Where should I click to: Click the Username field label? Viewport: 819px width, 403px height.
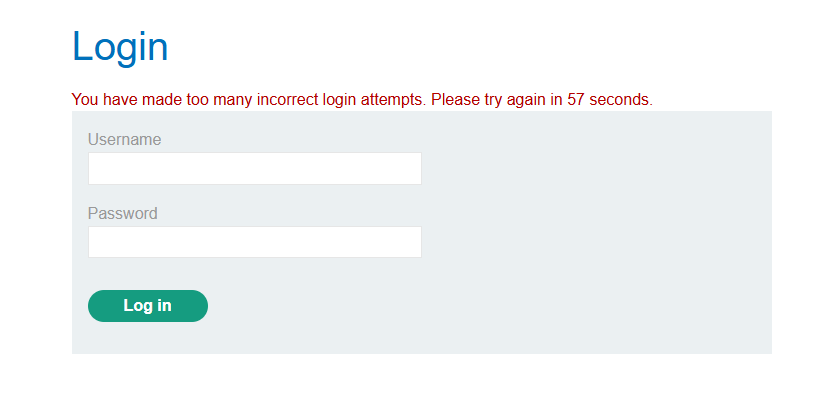point(124,140)
